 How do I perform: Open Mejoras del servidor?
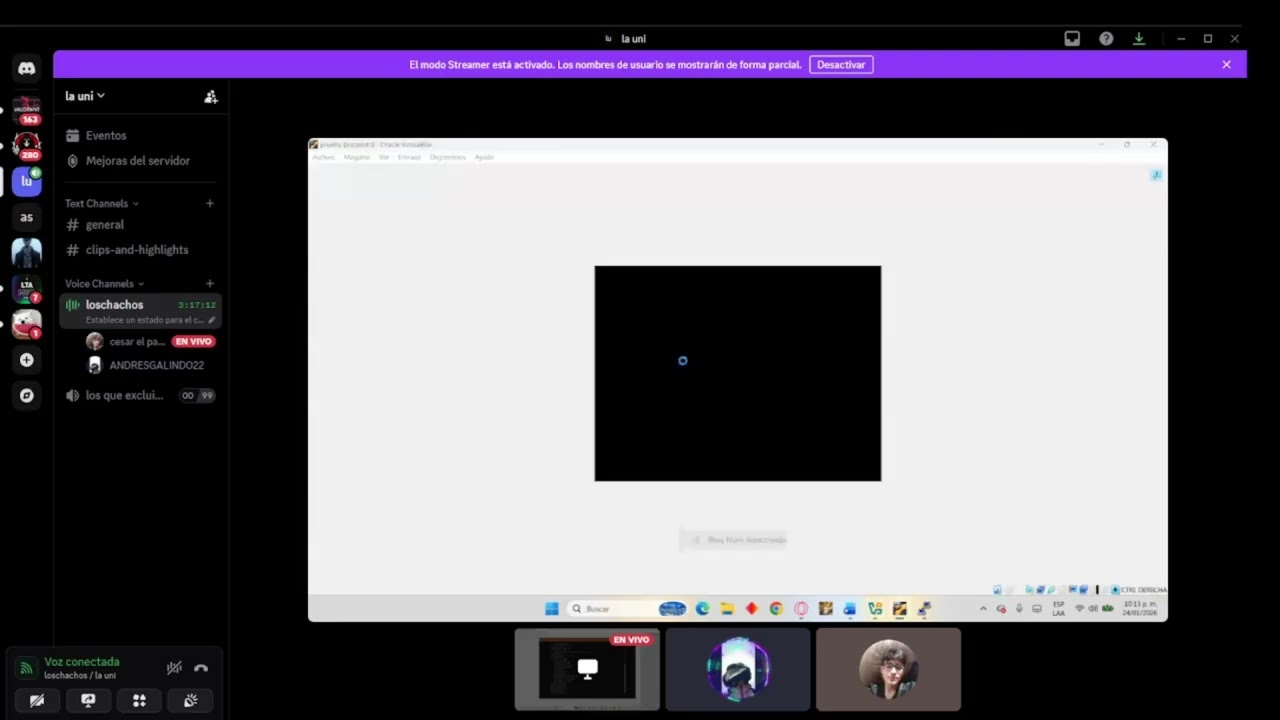pyautogui.click(x=140, y=161)
